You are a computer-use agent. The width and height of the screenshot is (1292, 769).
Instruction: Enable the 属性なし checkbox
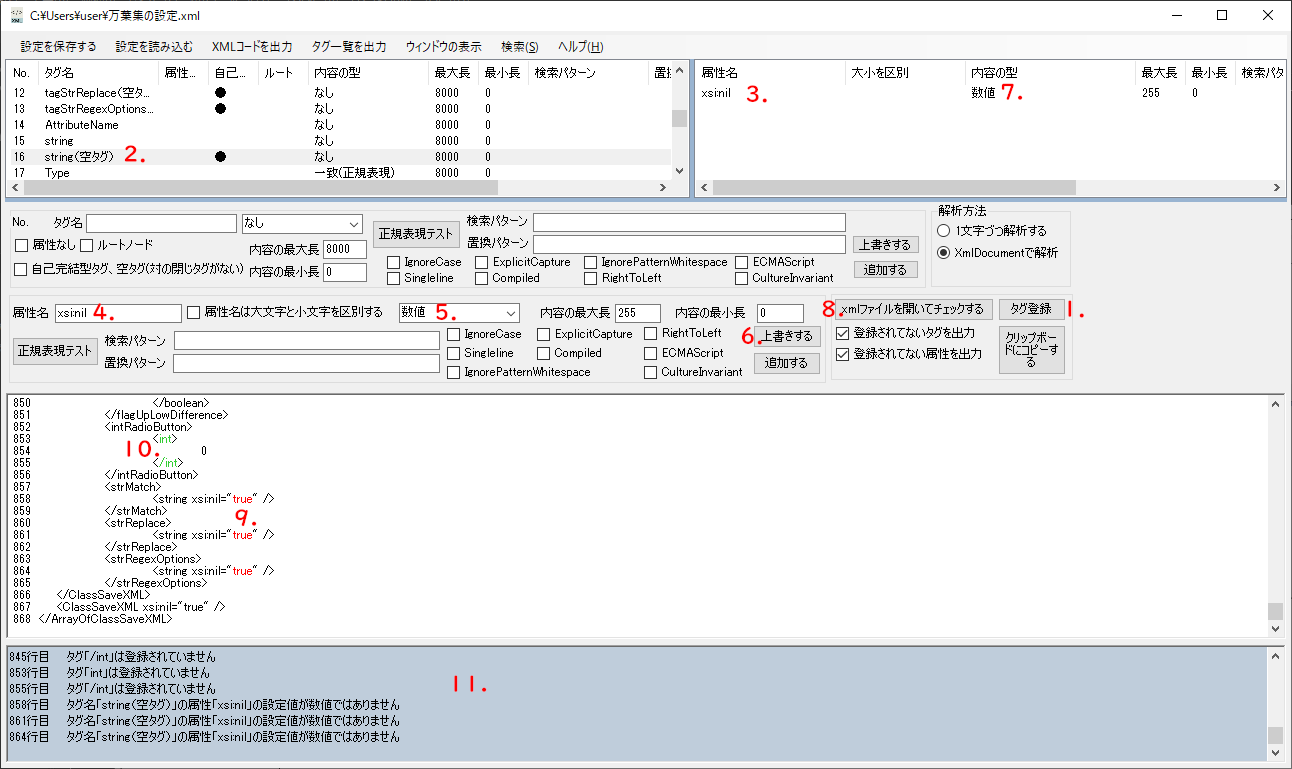pos(22,246)
